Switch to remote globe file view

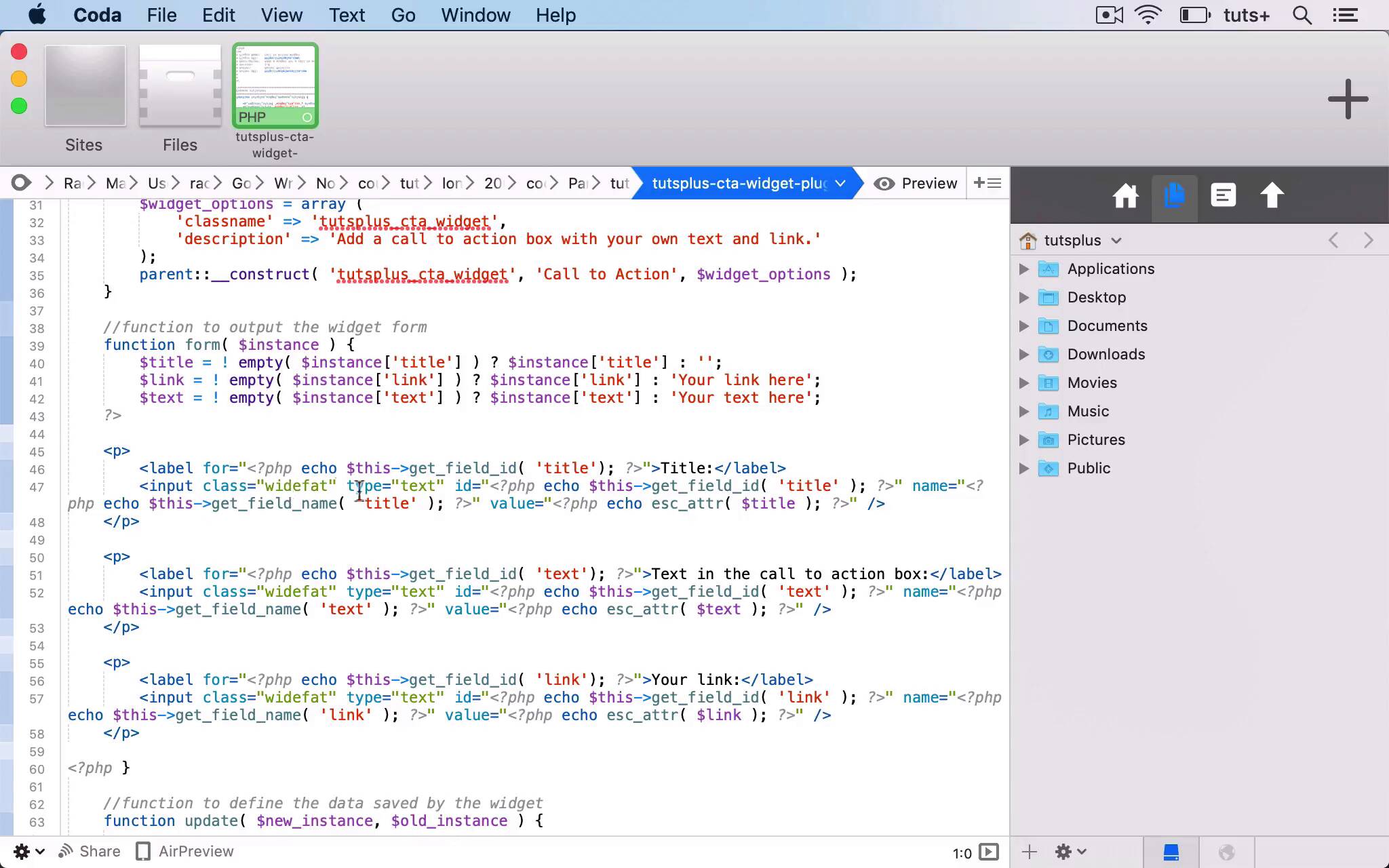[1226, 852]
